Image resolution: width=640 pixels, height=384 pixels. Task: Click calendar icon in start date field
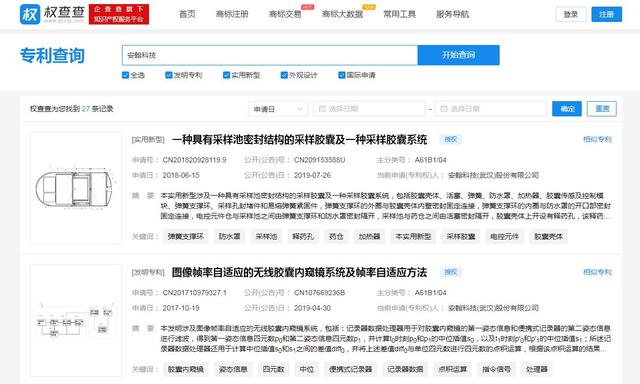point(322,109)
